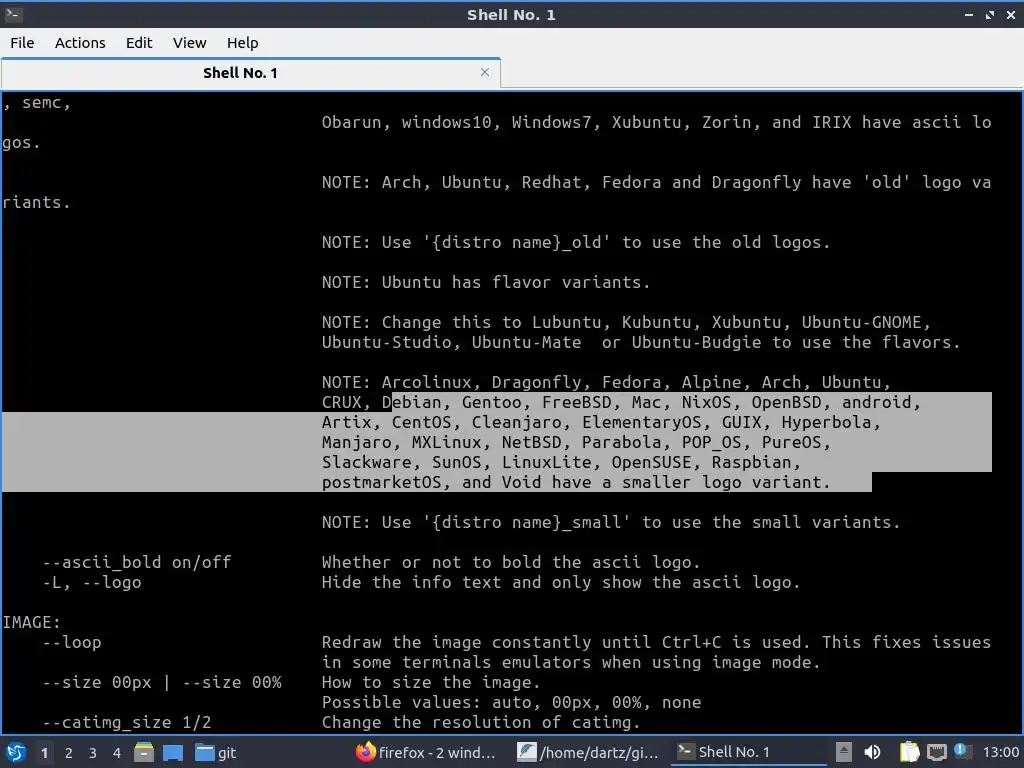Viewport: 1024px width, 768px height.
Task: Click the '--ascii_bold on/off' option text
Action: click(137, 562)
